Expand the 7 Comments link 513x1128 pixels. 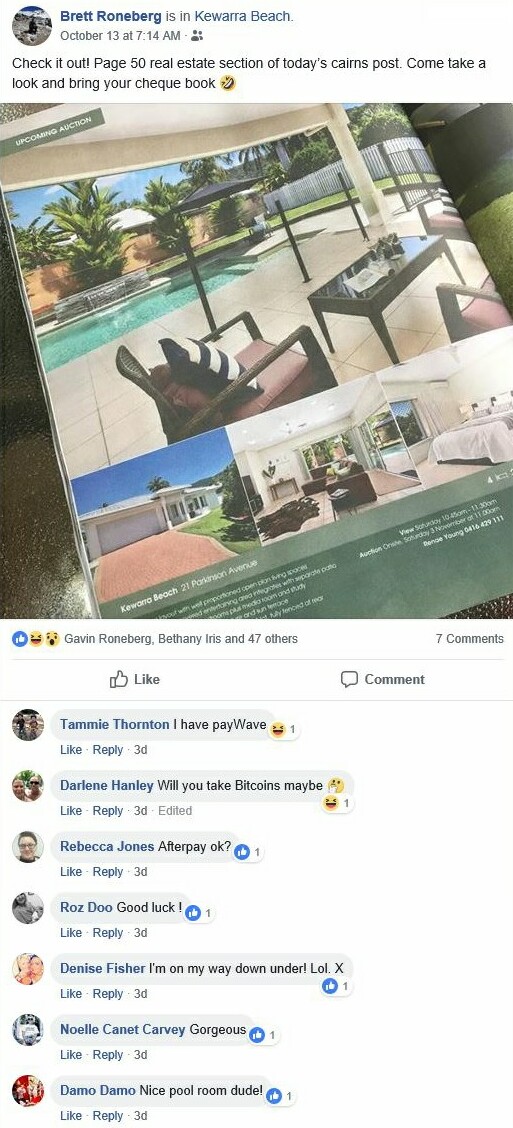[470, 639]
